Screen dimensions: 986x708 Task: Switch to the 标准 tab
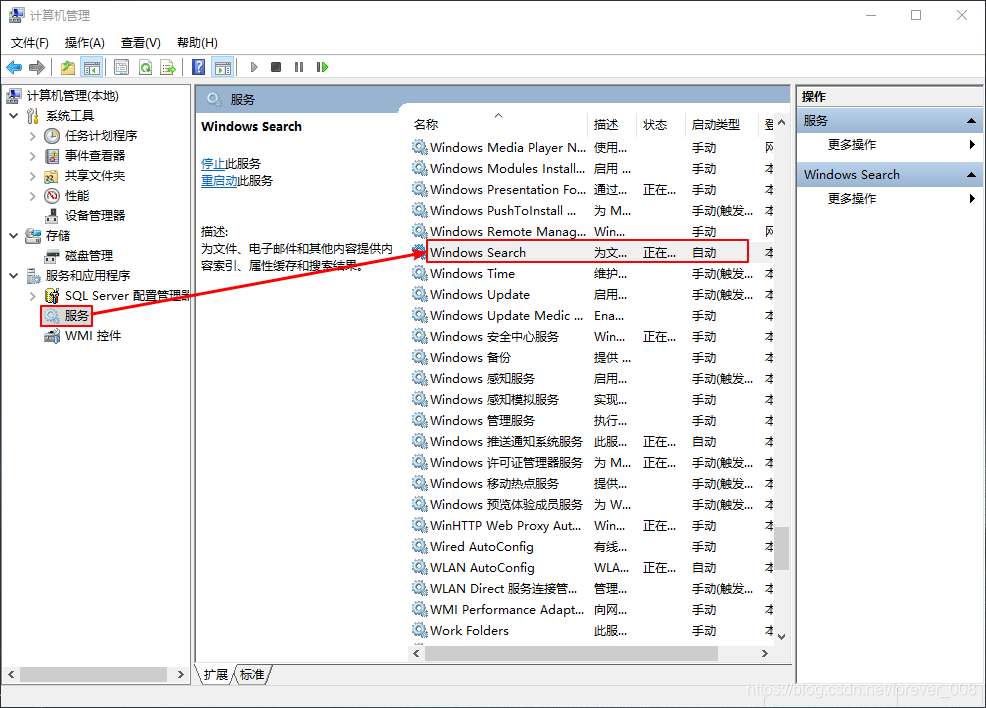click(x=252, y=675)
